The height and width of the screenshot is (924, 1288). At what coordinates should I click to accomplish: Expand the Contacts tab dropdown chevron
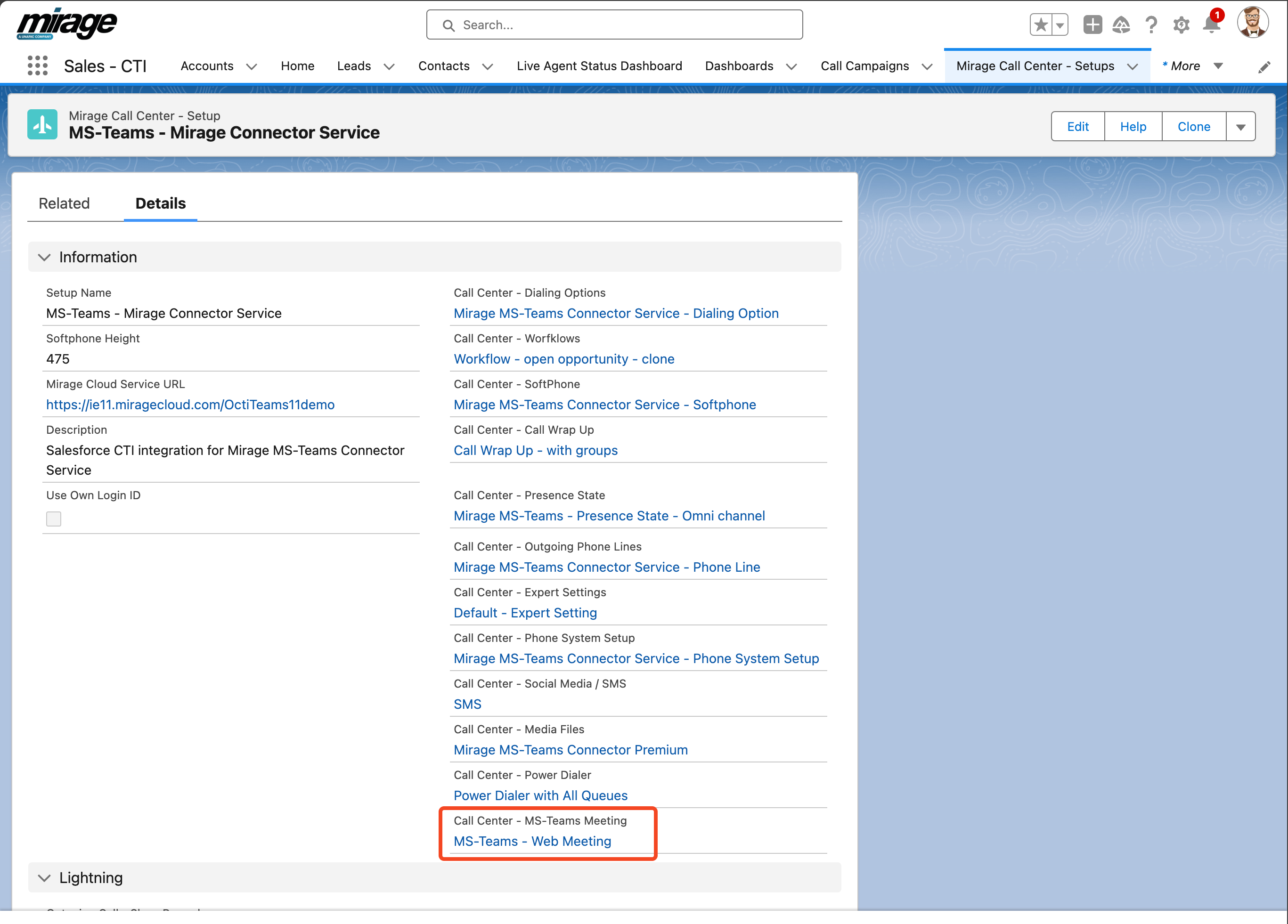(x=488, y=66)
